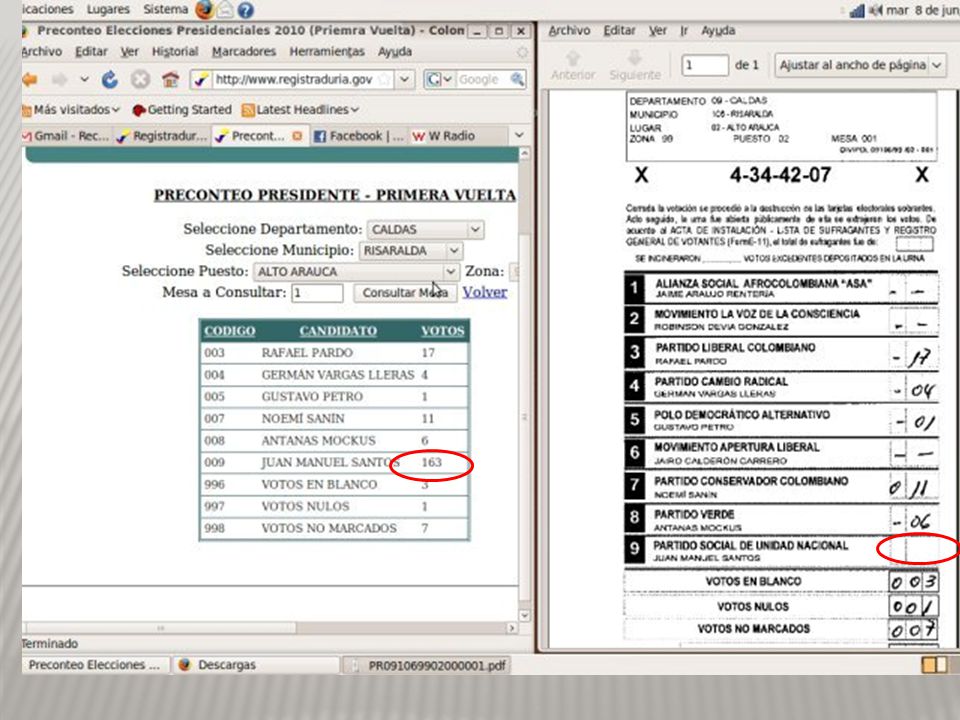This screenshot has height=720, width=960.
Task: Open Firefox Ayuda menu
Action: (395, 52)
